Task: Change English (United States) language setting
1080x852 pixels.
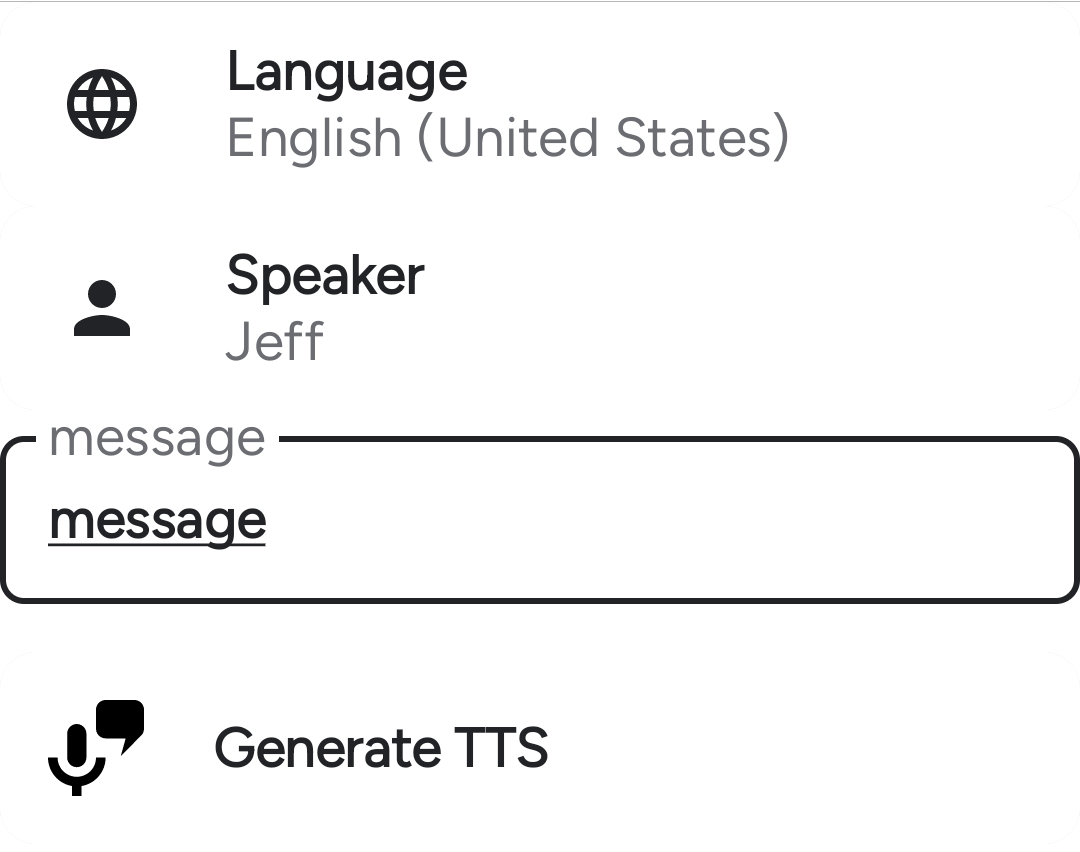Action: [x=508, y=137]
